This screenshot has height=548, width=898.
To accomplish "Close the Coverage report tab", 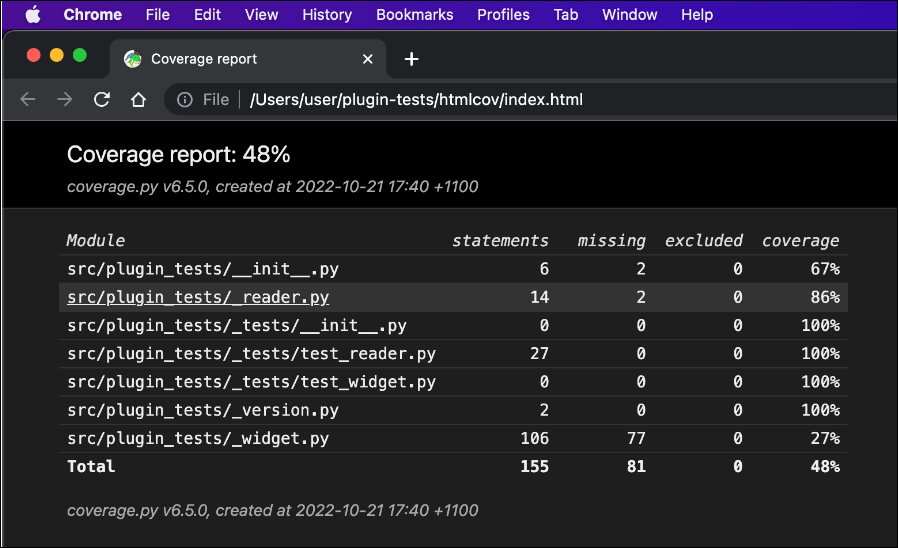I will 367,59.
